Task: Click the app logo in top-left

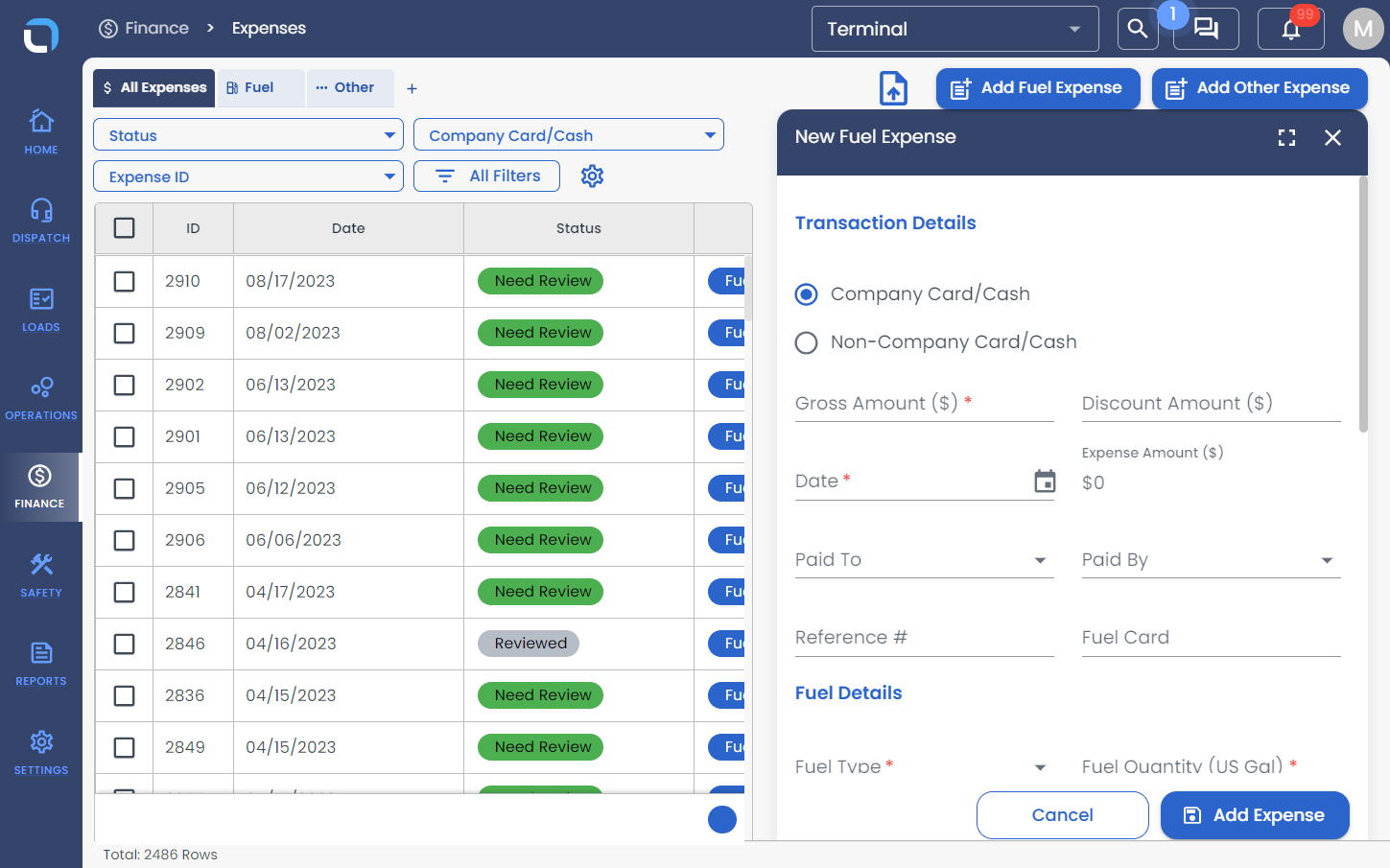Action: coord(41,35)
